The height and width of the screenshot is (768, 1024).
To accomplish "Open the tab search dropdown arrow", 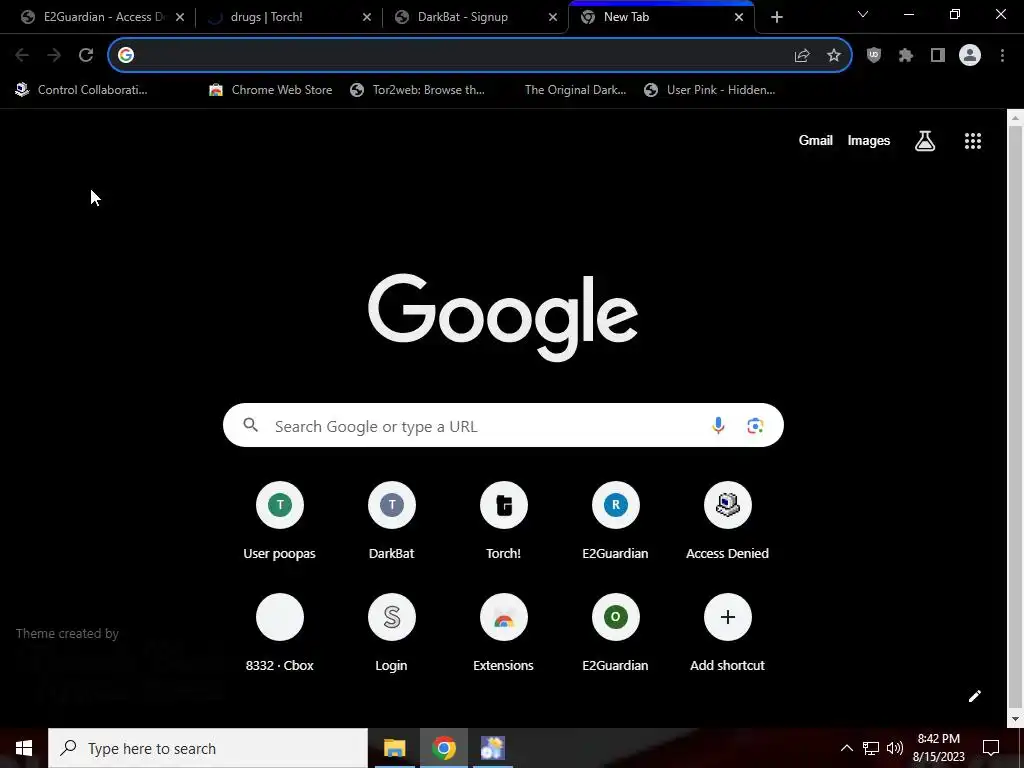I will [863, 14].
